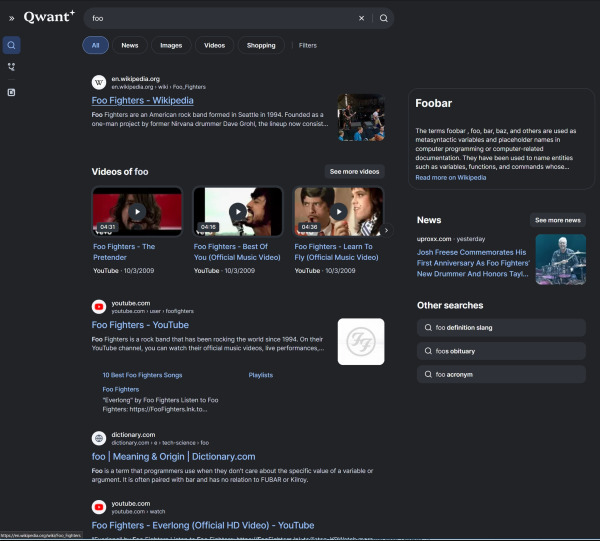
Task: Open Josh Freese Commemorates news headline
Action: [473, 263]
